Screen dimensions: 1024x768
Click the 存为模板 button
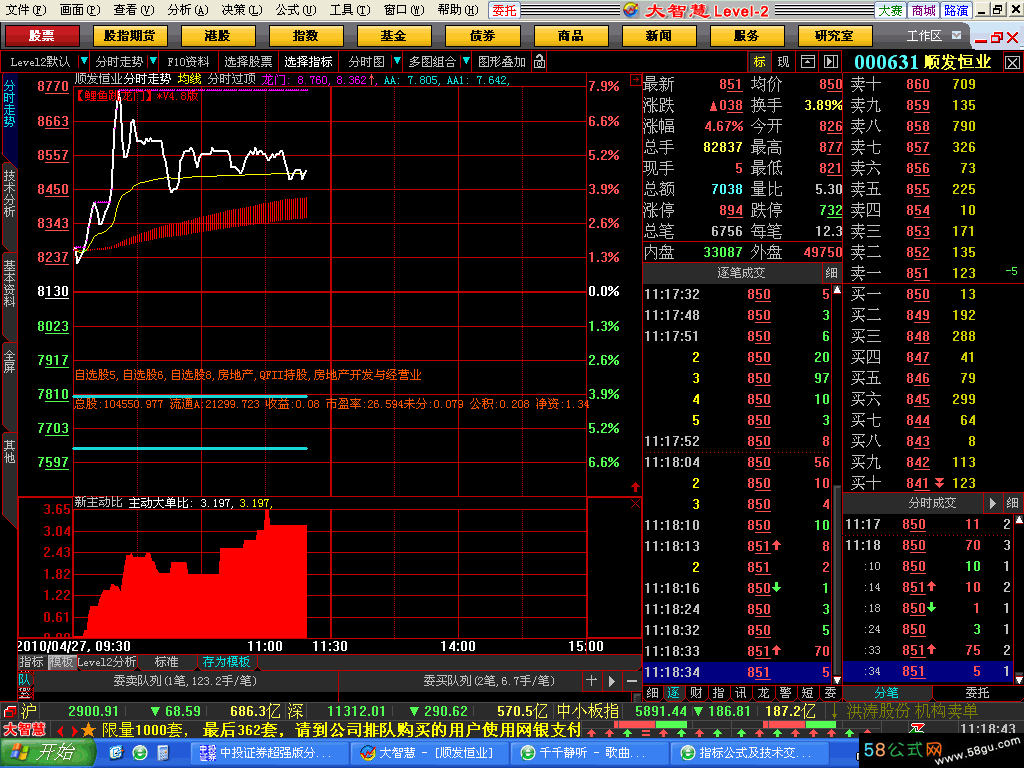(226, 662)
